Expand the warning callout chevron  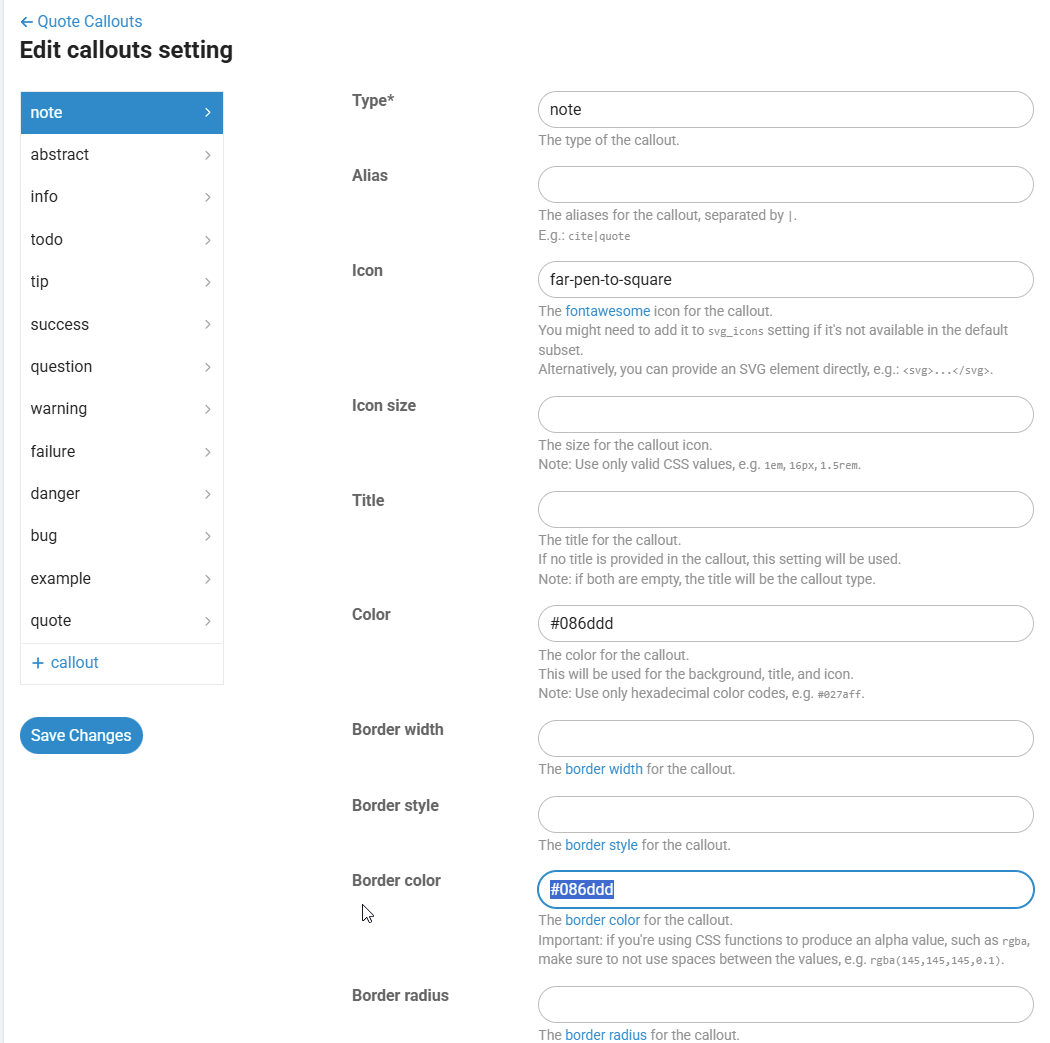click(207, 409)
